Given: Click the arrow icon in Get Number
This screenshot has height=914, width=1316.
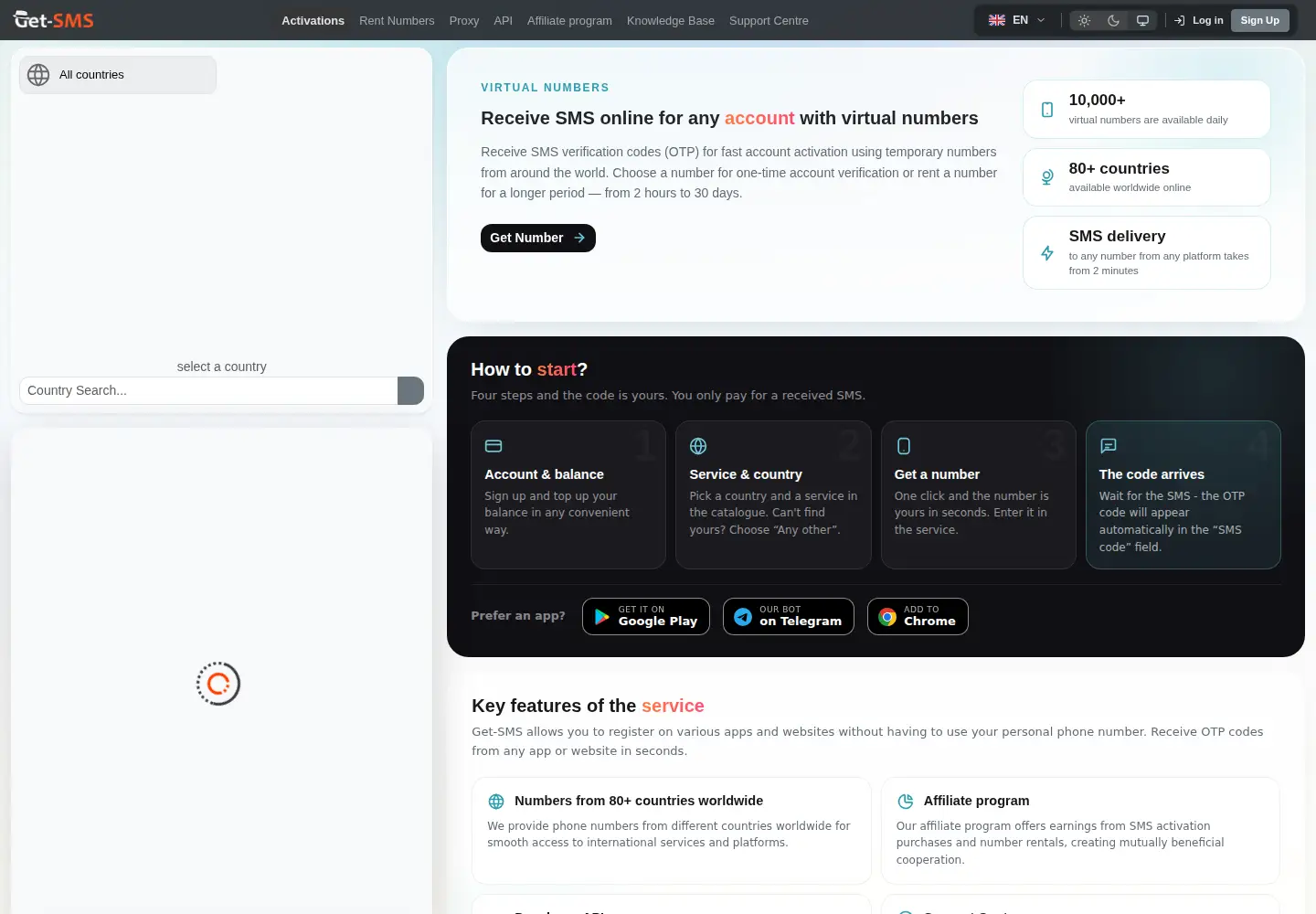Looking at the screenshot, I should (579, 238).
